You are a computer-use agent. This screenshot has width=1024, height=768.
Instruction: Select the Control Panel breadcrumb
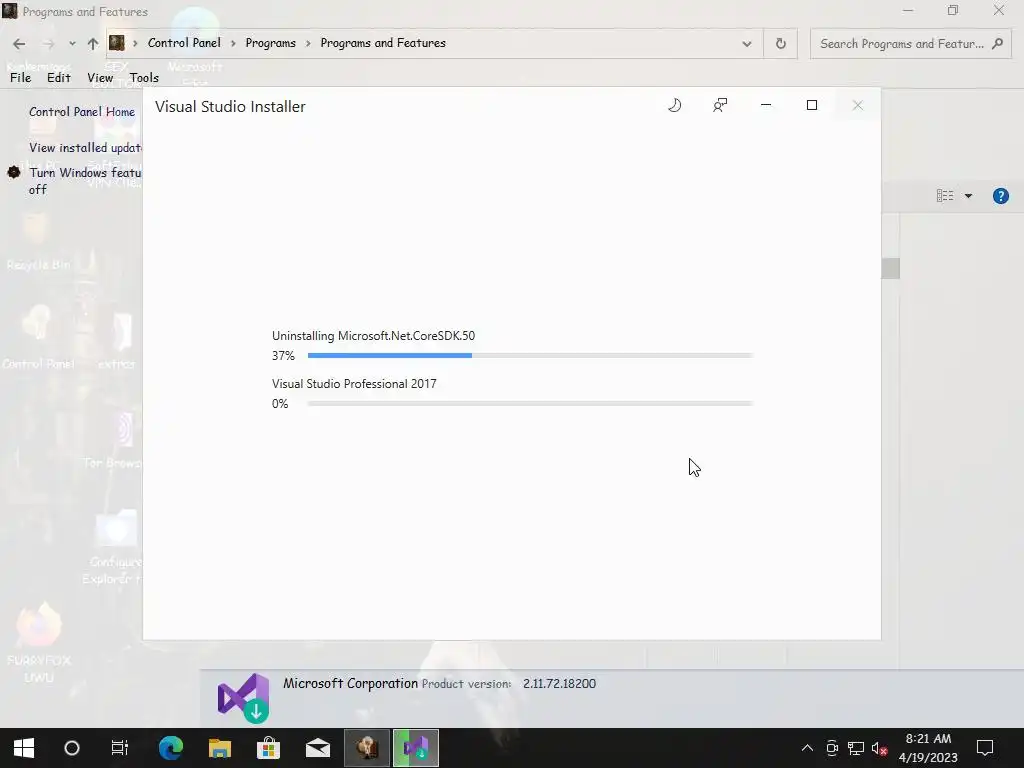pyautogui.click(x=184, y=43)
